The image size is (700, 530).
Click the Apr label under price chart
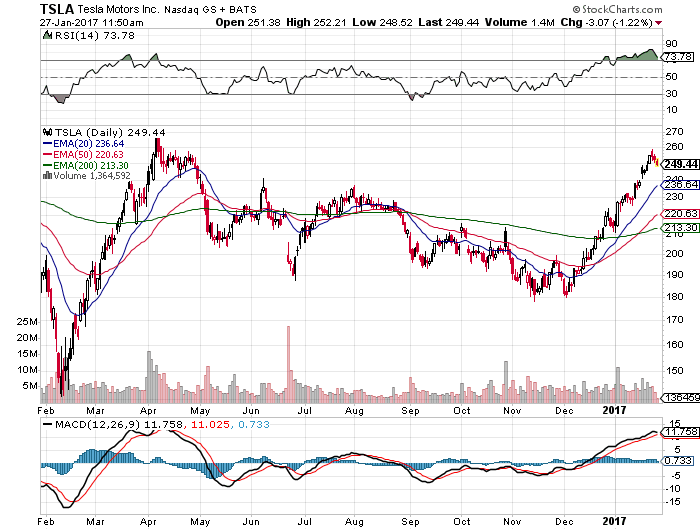point(148,410)
